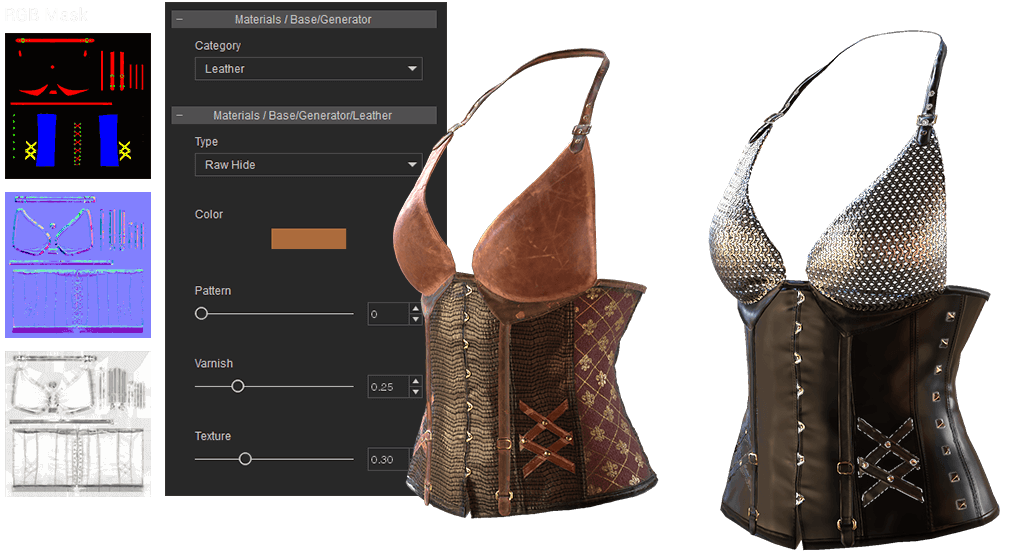Click the Varnish slider handle
This screenshot has height=554, width=1010.
238,386
